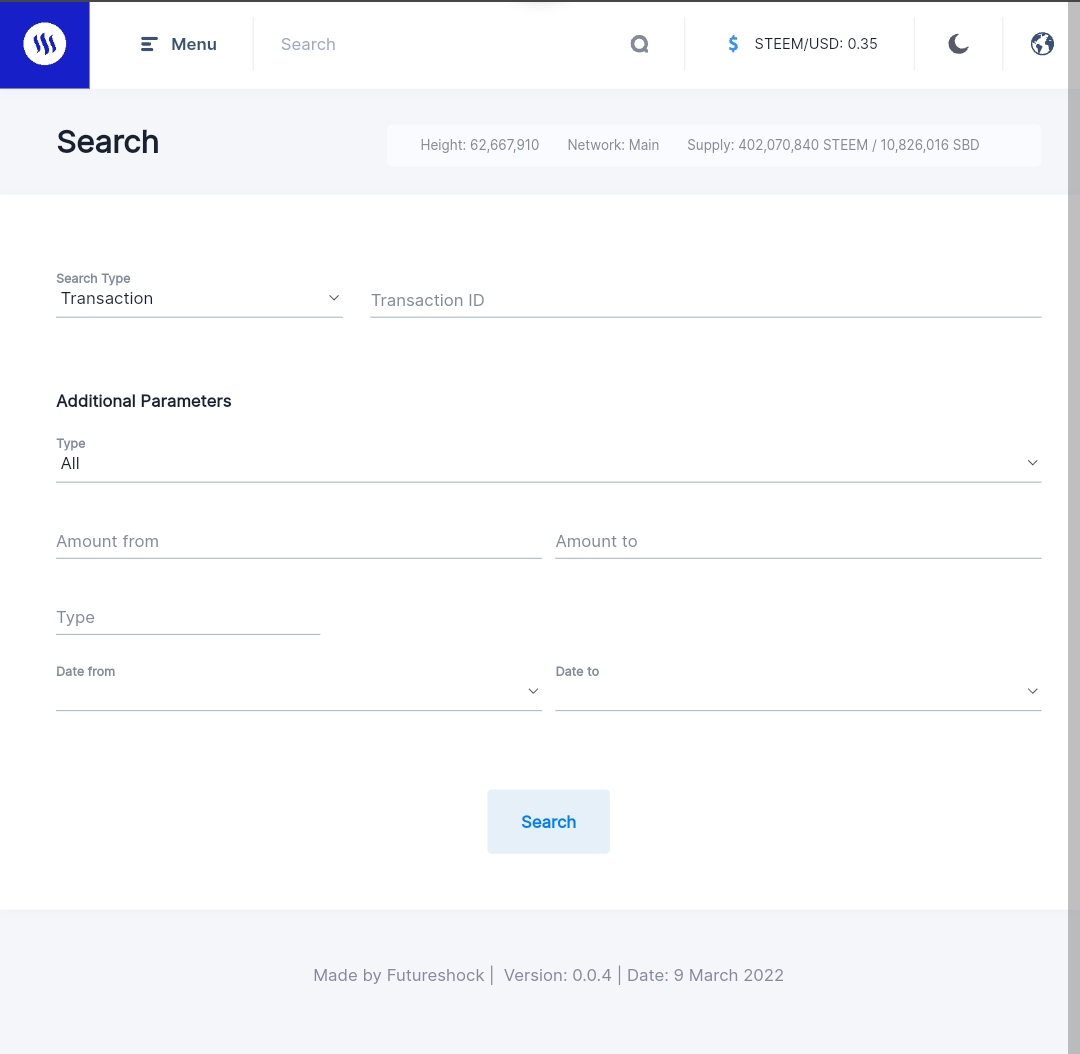Click the blue Search button
This screenshot has height=1054, width=1080.
click(x=548, y=822)
